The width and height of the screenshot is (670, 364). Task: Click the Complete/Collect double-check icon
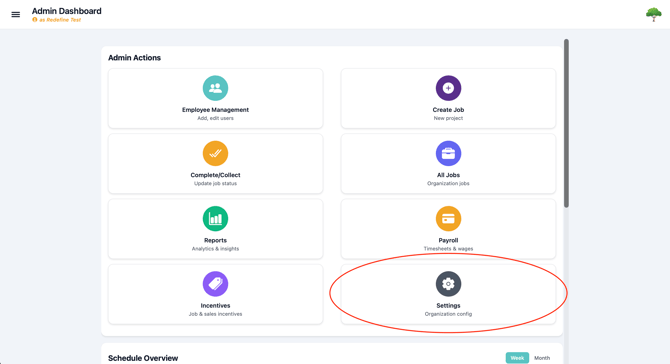215,153
